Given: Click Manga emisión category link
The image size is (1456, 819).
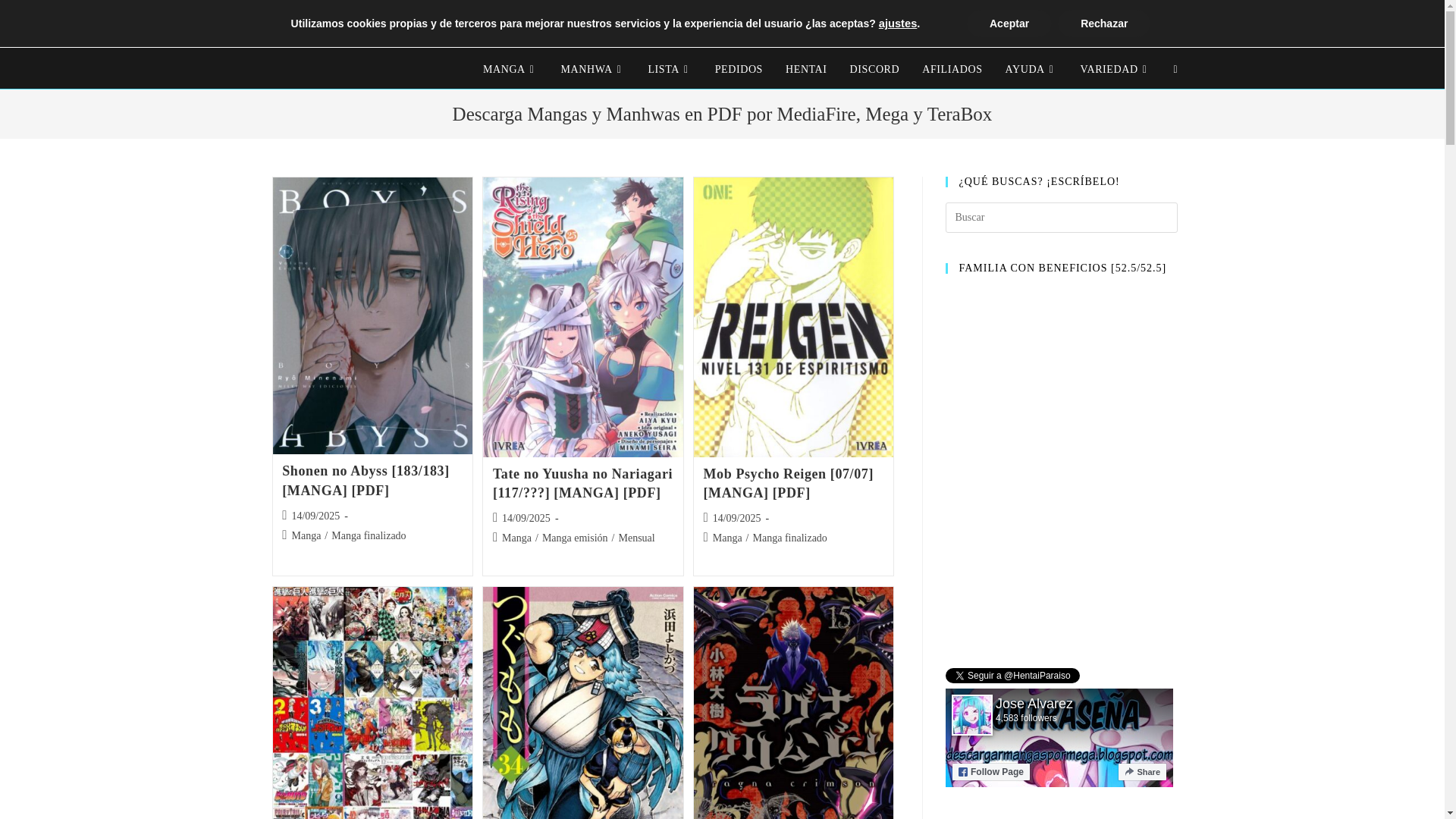Looking at the screenshot, I should [575, 538].
